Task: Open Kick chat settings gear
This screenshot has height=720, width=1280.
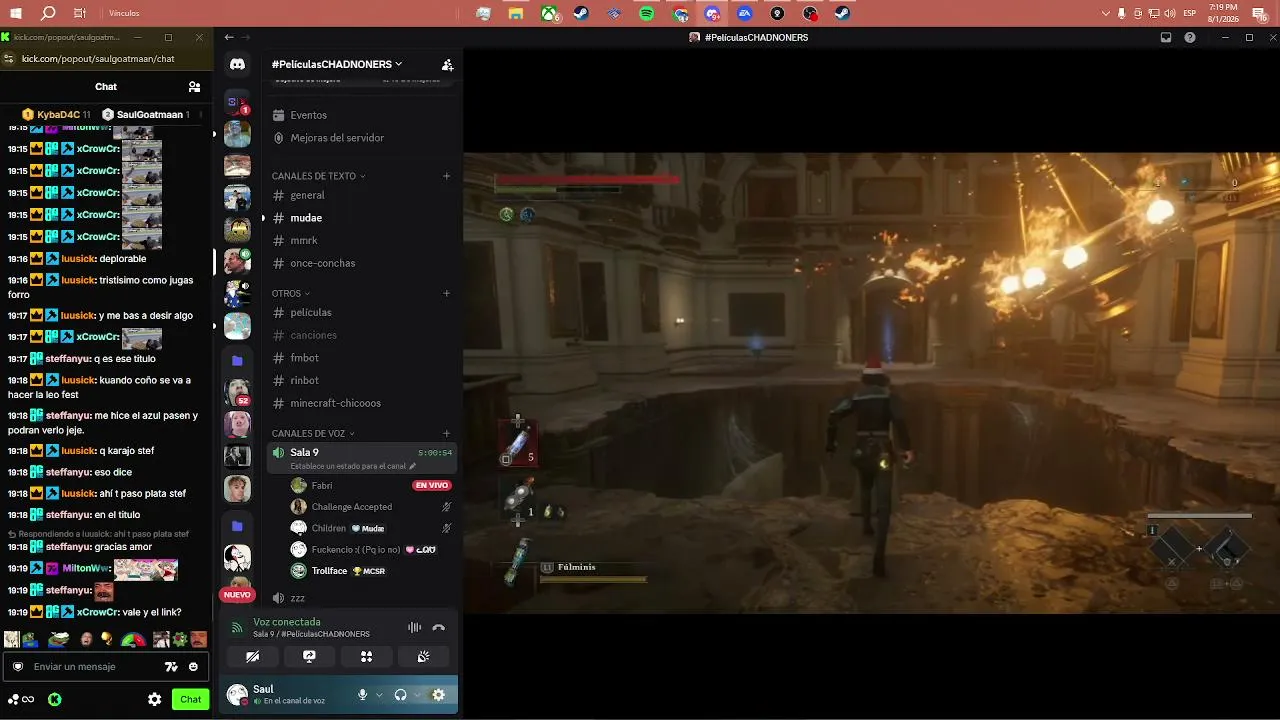Action: (155, 700)
